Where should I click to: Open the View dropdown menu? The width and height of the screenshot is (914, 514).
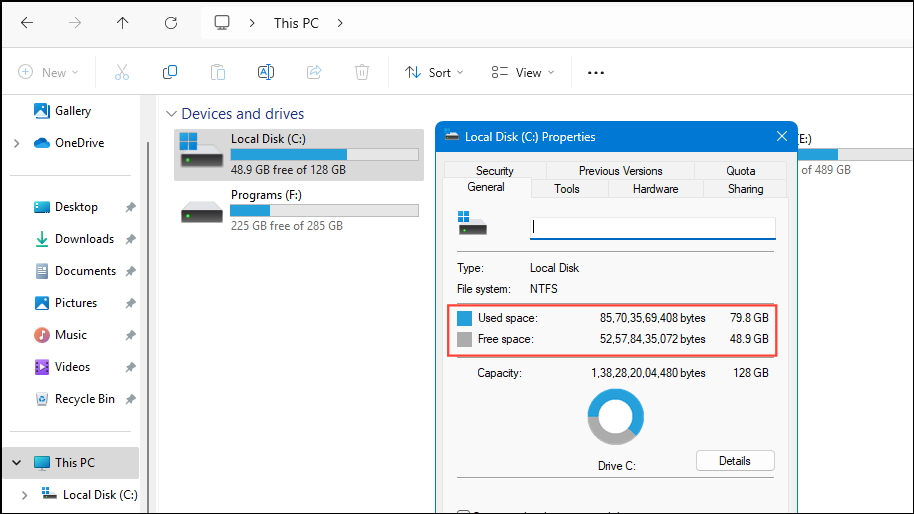point(523,72)
